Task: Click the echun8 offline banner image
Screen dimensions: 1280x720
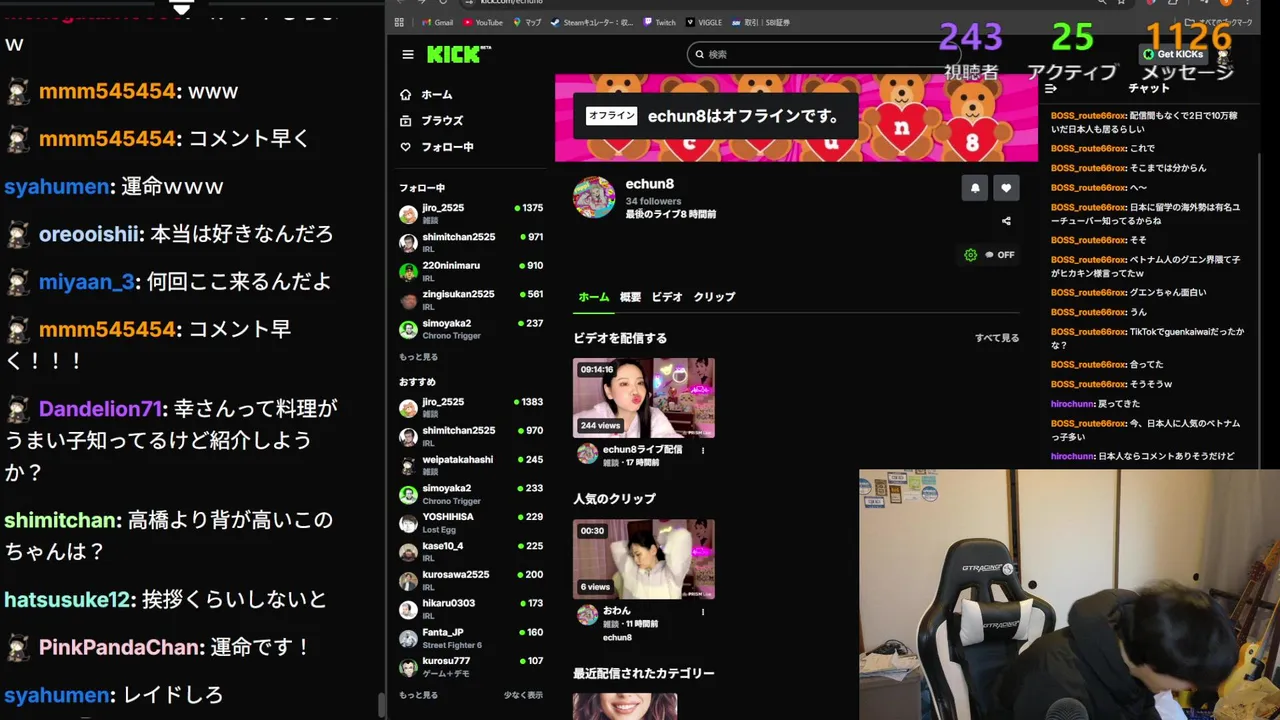Action: 796,118
